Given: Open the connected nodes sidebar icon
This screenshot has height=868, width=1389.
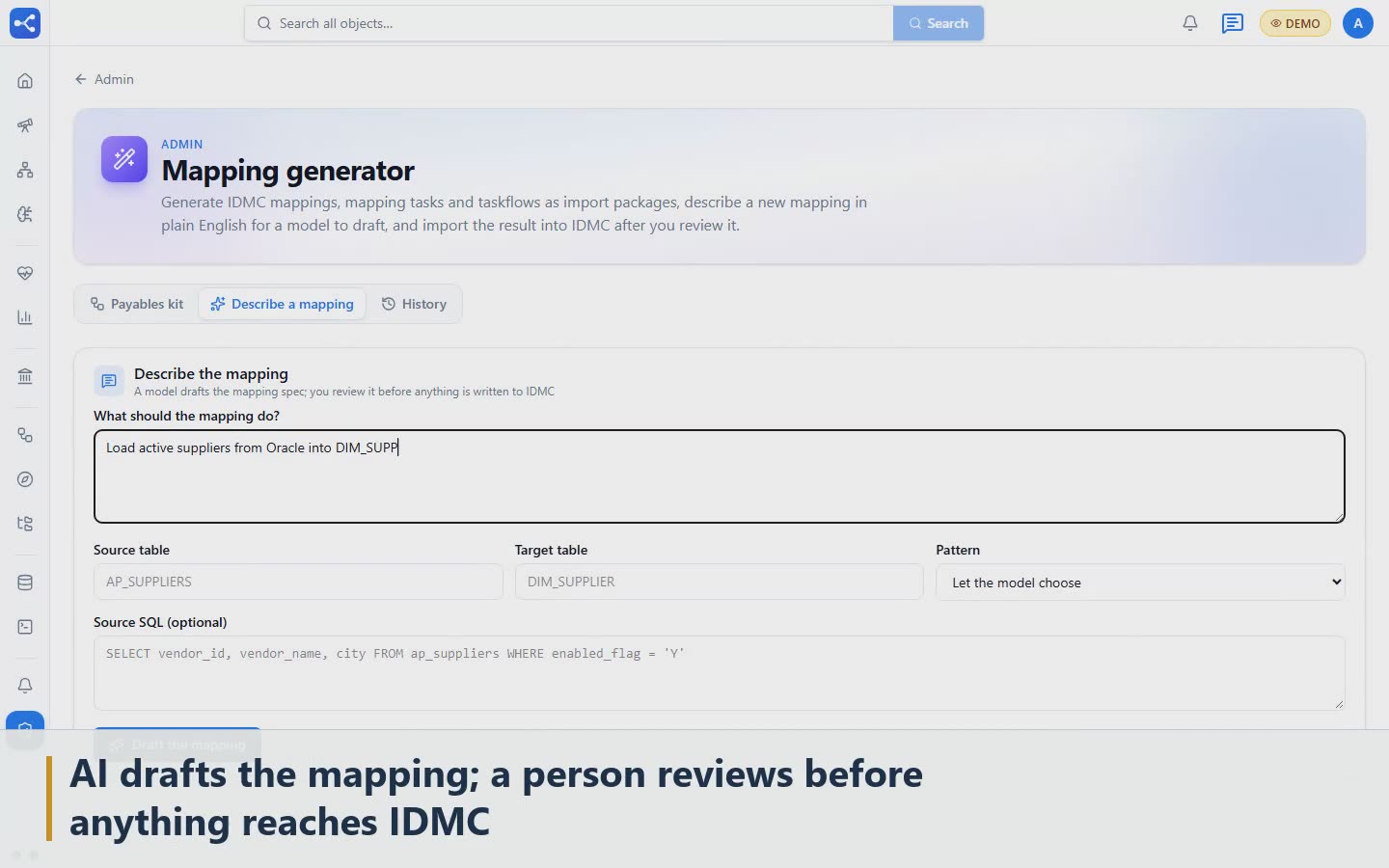Looking at the screenshot, I should [25, 435].
